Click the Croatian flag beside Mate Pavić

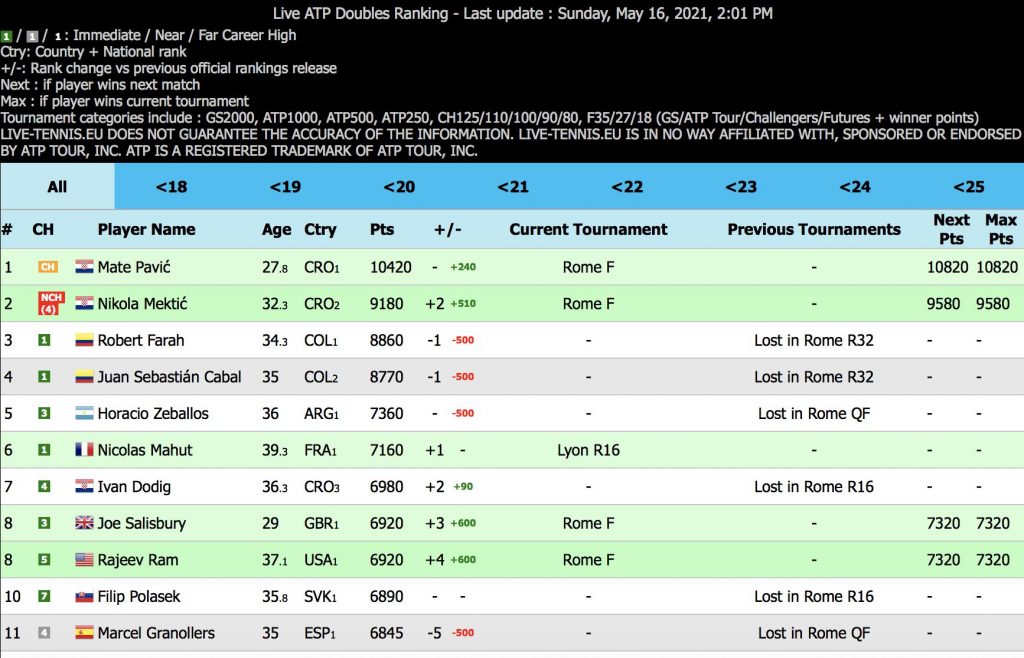click(x=84, y=267)
